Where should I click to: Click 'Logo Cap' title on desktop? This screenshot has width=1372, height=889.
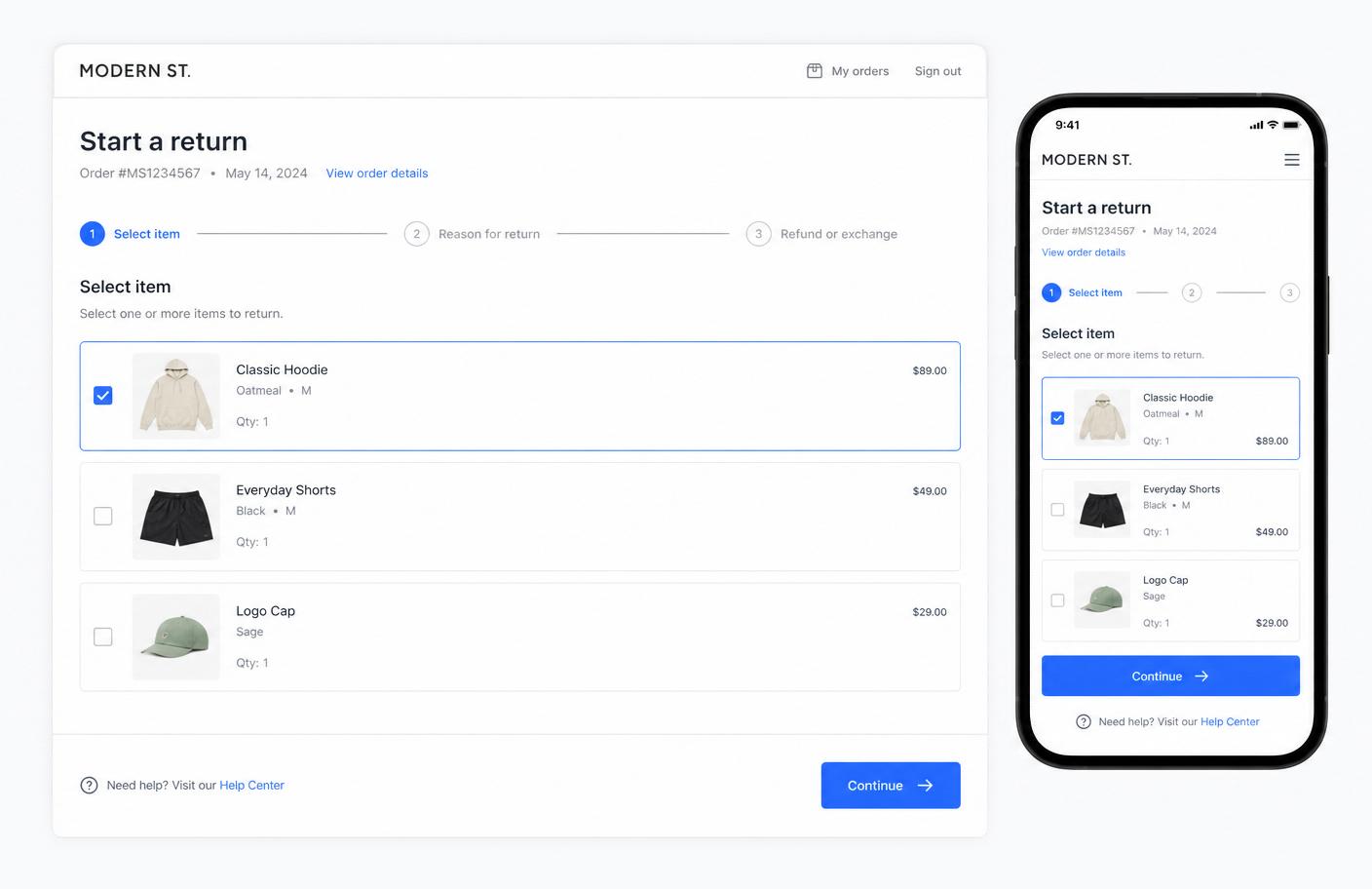[265, 611]
